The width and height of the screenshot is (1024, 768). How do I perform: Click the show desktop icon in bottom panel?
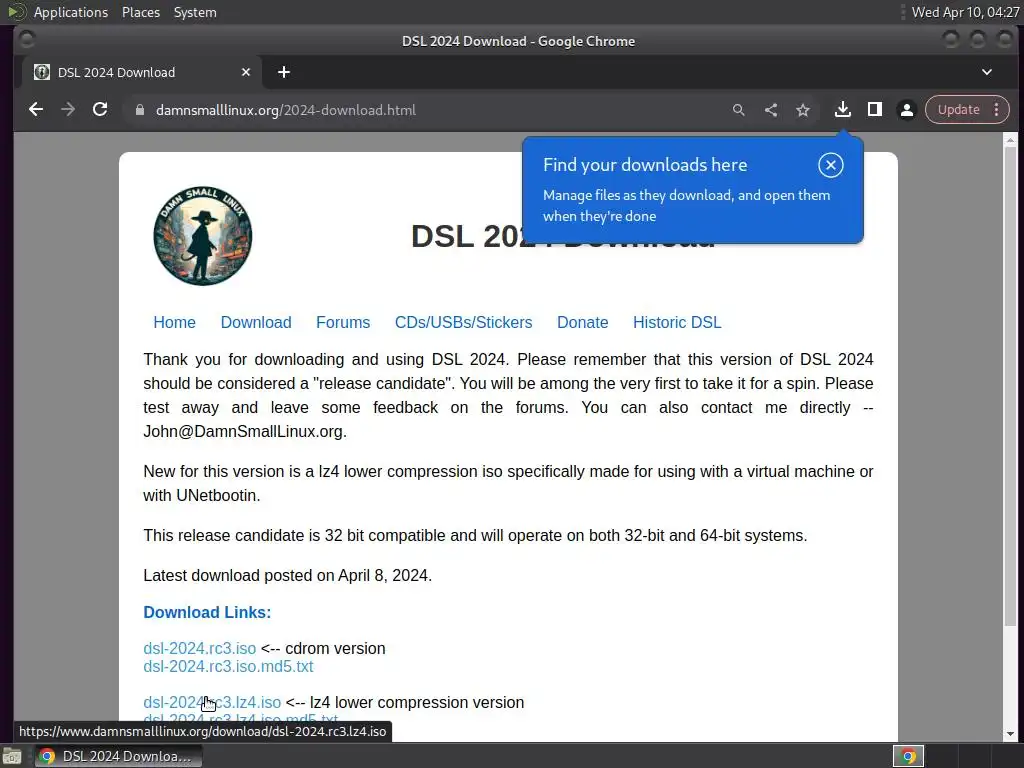click(x=11, y=756)
